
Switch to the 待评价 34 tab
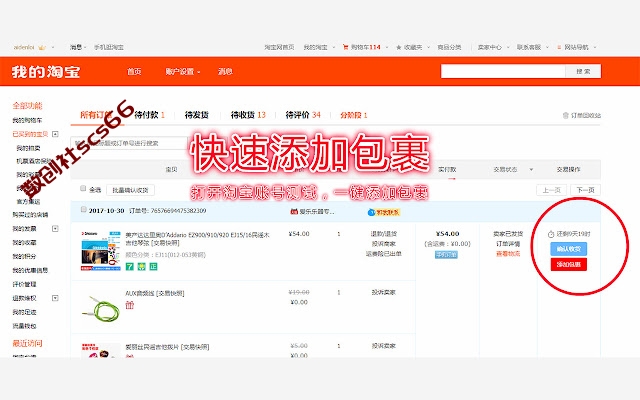[303, 115]
